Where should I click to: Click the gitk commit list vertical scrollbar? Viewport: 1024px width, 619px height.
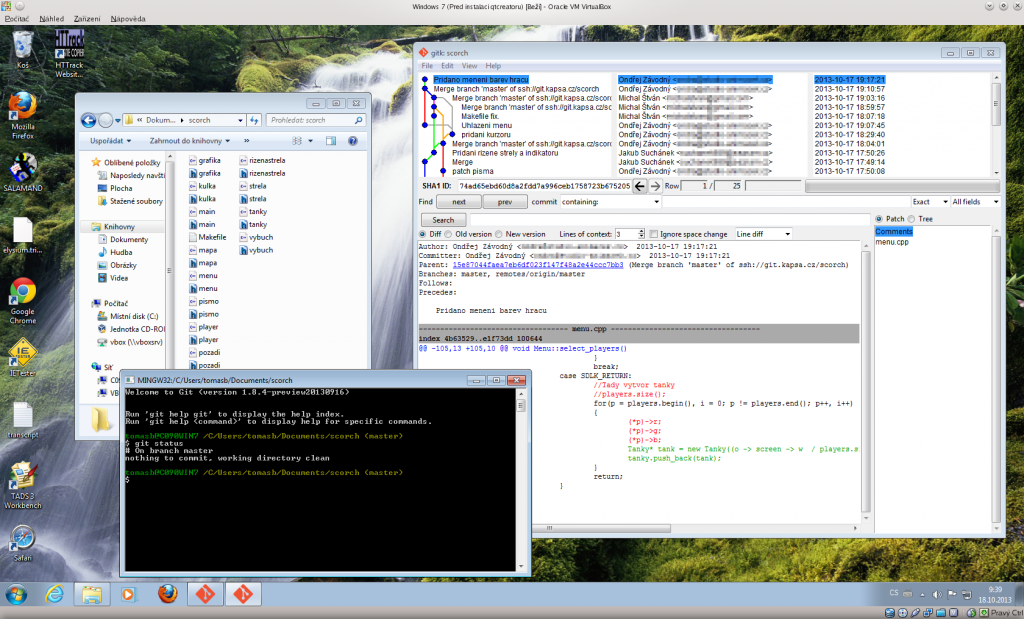tap(996, 124)
